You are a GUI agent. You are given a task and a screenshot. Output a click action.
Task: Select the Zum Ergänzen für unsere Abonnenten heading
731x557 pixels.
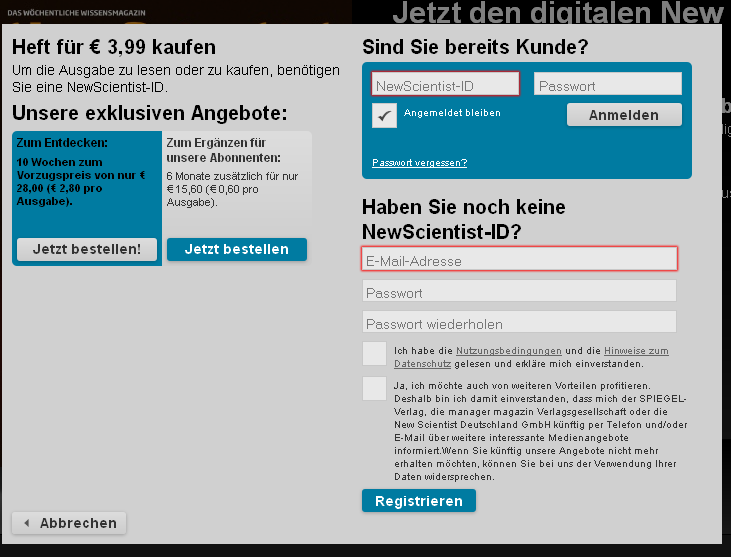[x=223, y=150]
